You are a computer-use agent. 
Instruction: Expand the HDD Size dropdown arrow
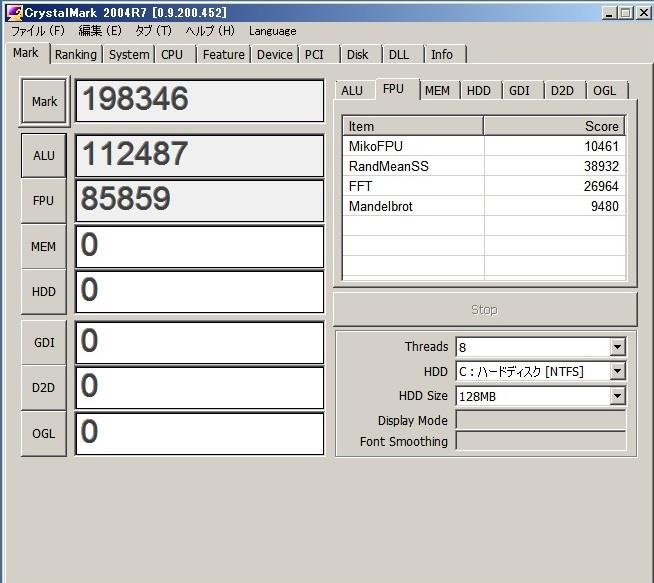tap(617, 396)
